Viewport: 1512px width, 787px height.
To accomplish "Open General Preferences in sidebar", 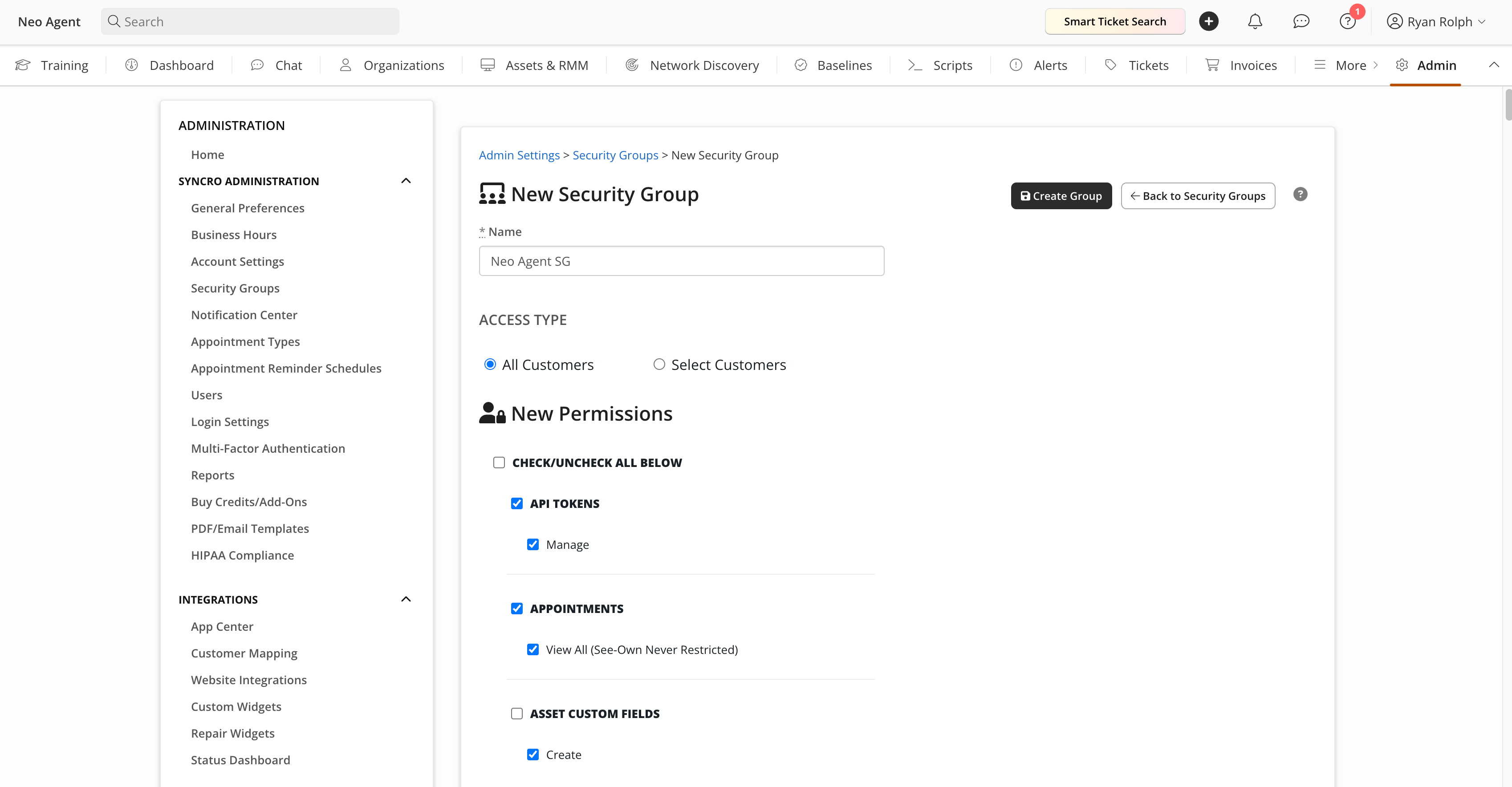I will click(248, 208).
